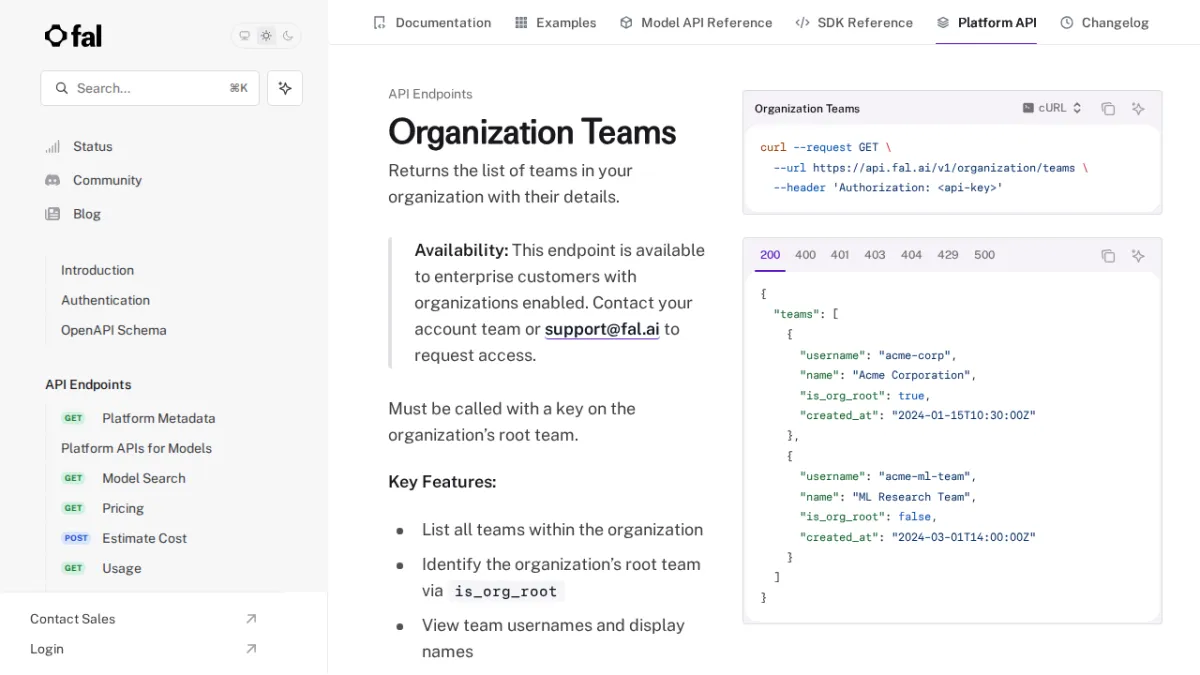The image size is (1200, 675).
Task: Click the is_org_root inline code
Action: (x=506, y=591)
